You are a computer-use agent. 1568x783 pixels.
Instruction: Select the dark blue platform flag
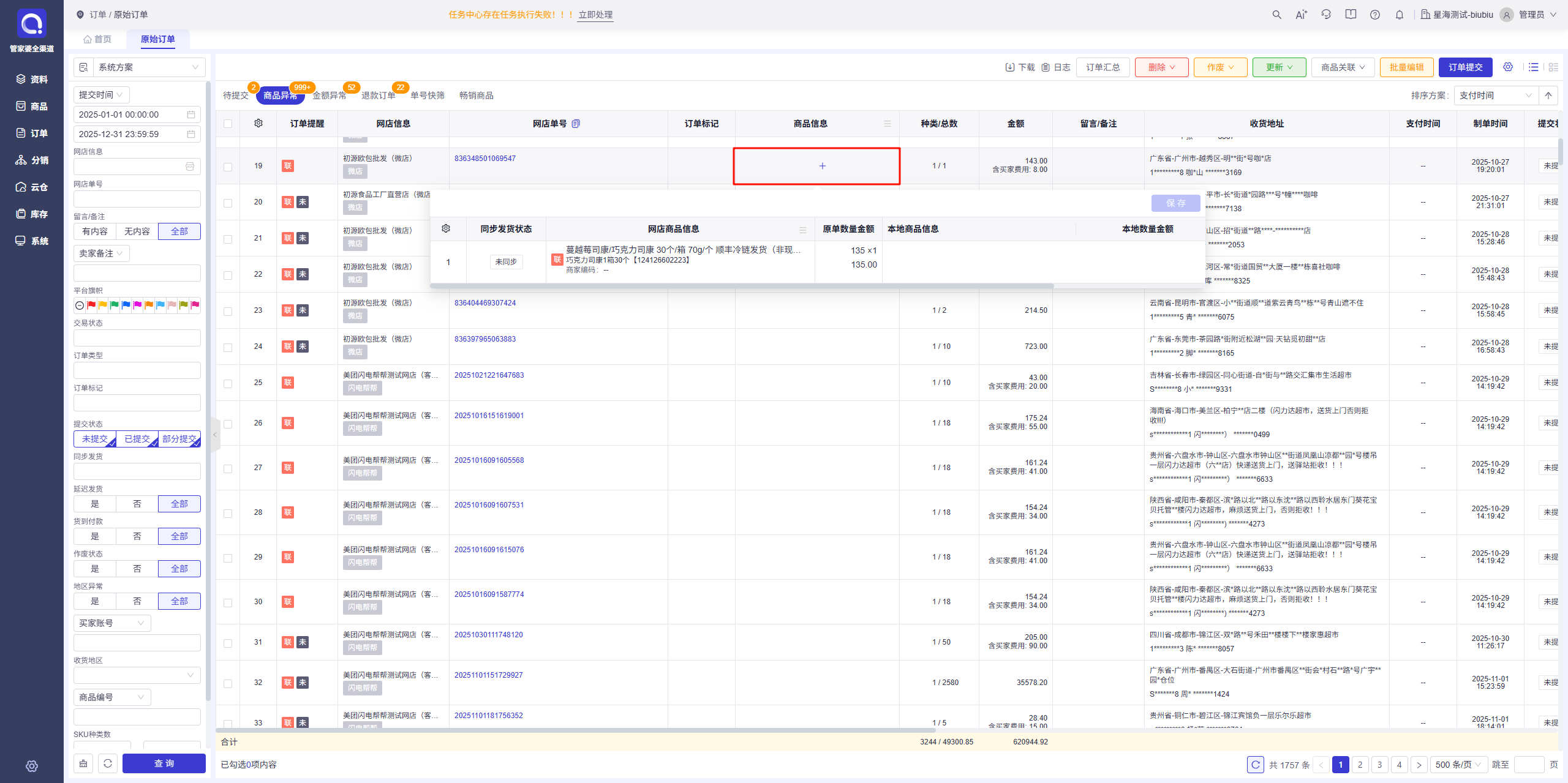coord(126,305)
